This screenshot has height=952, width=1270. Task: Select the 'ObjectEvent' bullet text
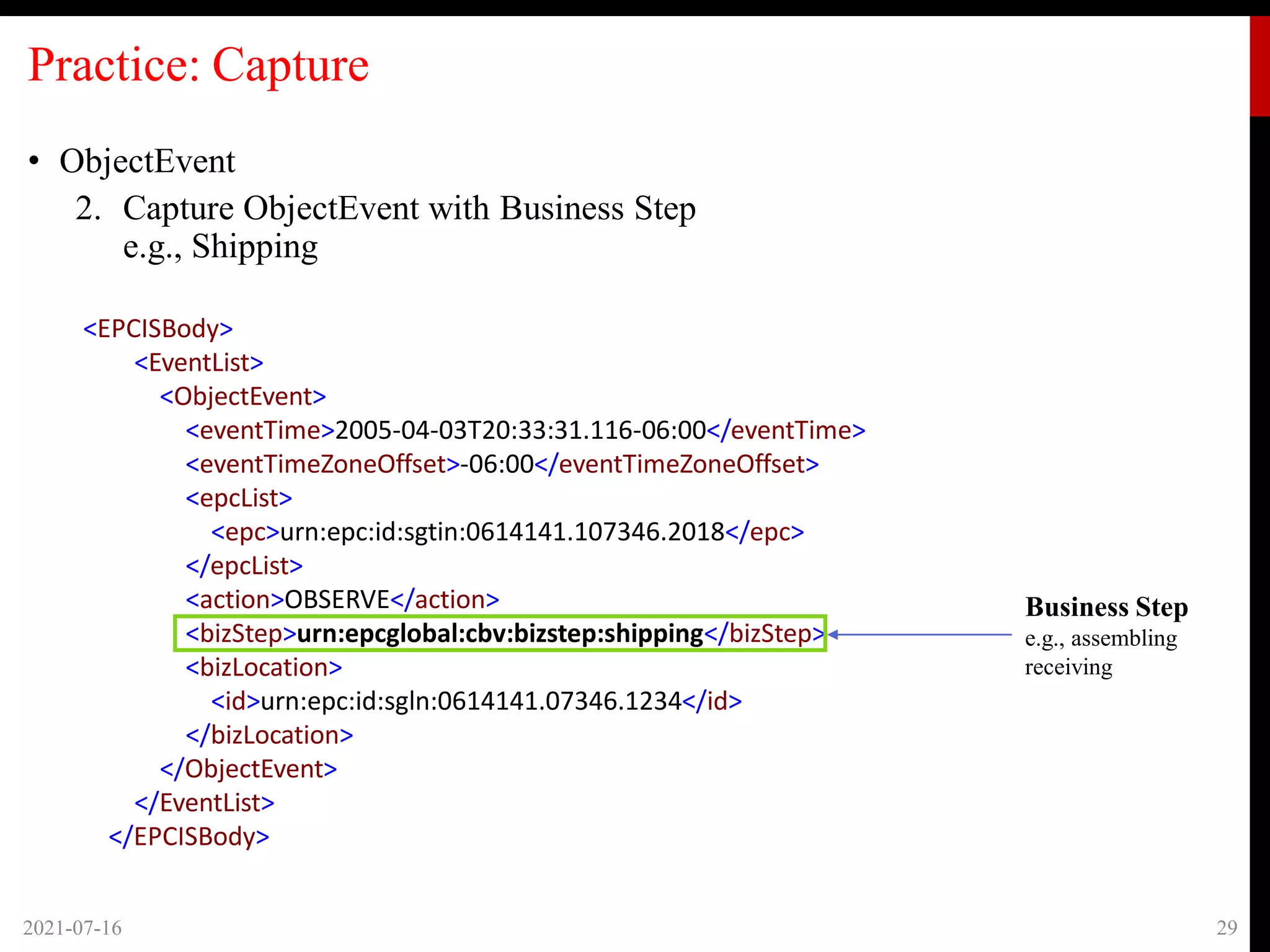(x=148, y=161)
